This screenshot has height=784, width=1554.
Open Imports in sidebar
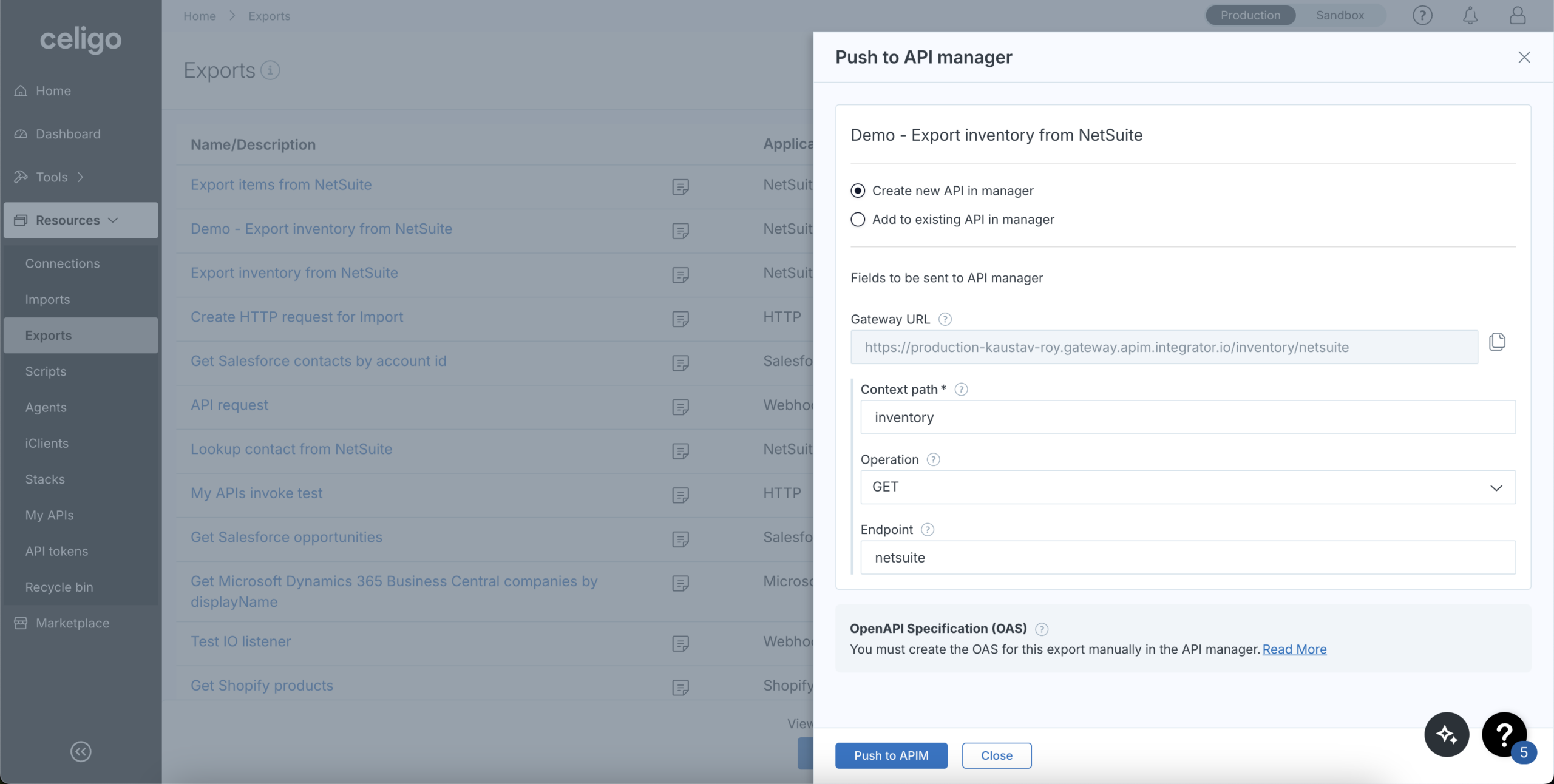[47, 299]
